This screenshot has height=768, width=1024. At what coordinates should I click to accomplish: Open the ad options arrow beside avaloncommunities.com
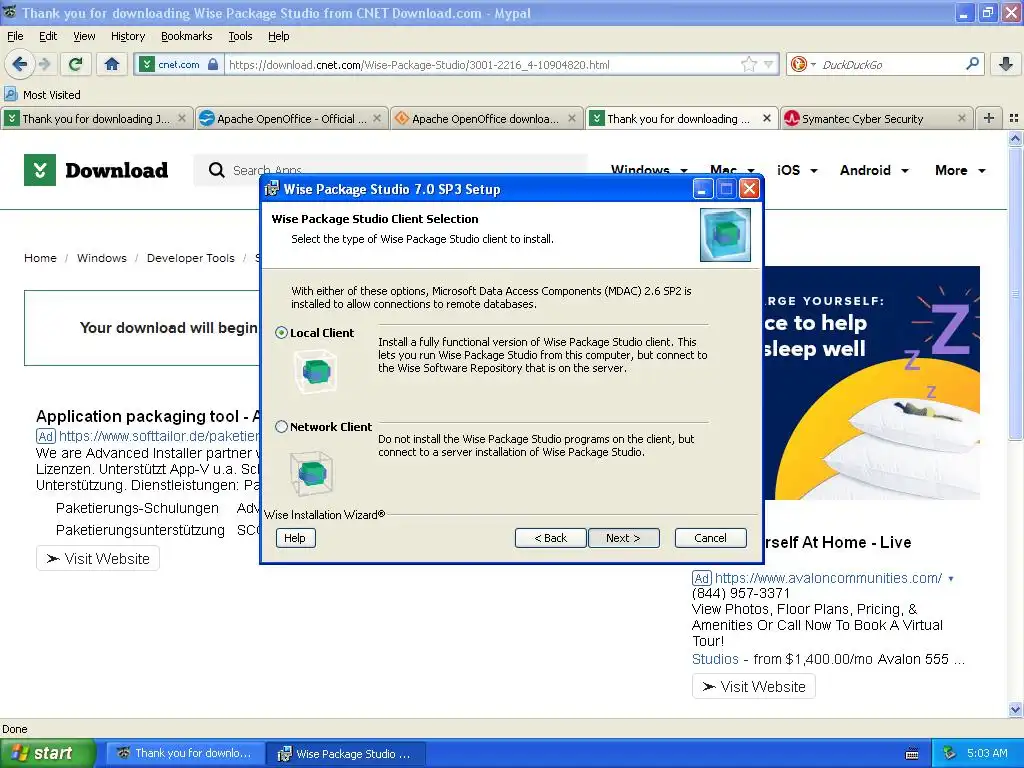coord(951,579)
